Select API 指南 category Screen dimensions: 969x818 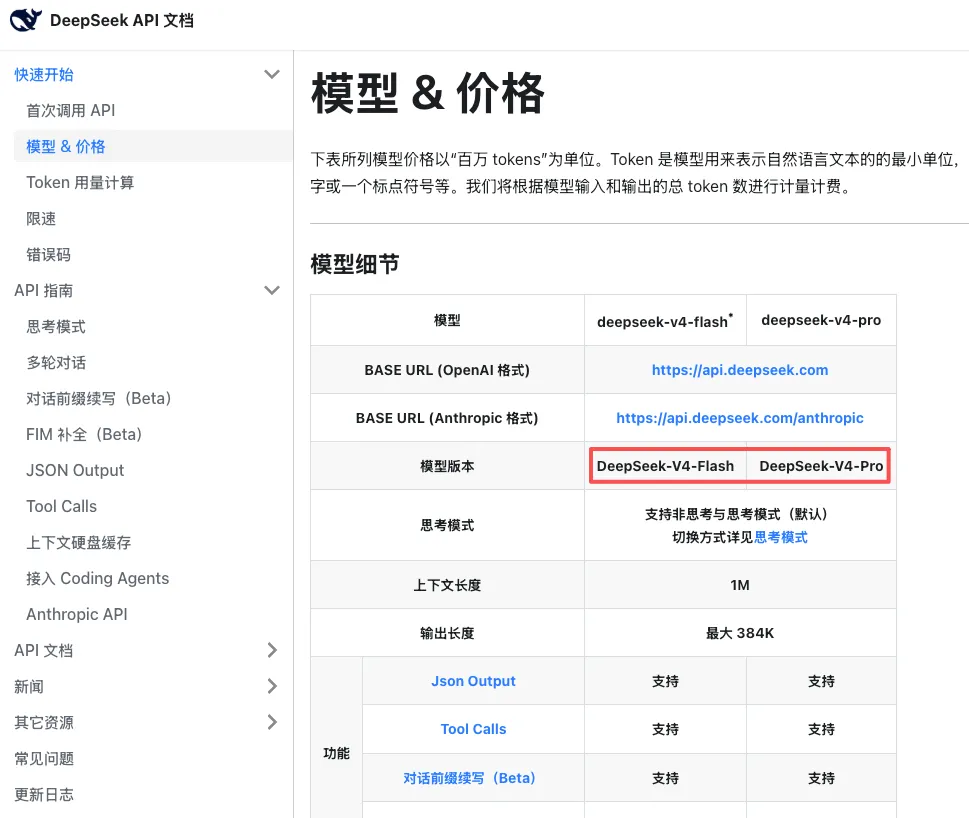click(43, 290)
